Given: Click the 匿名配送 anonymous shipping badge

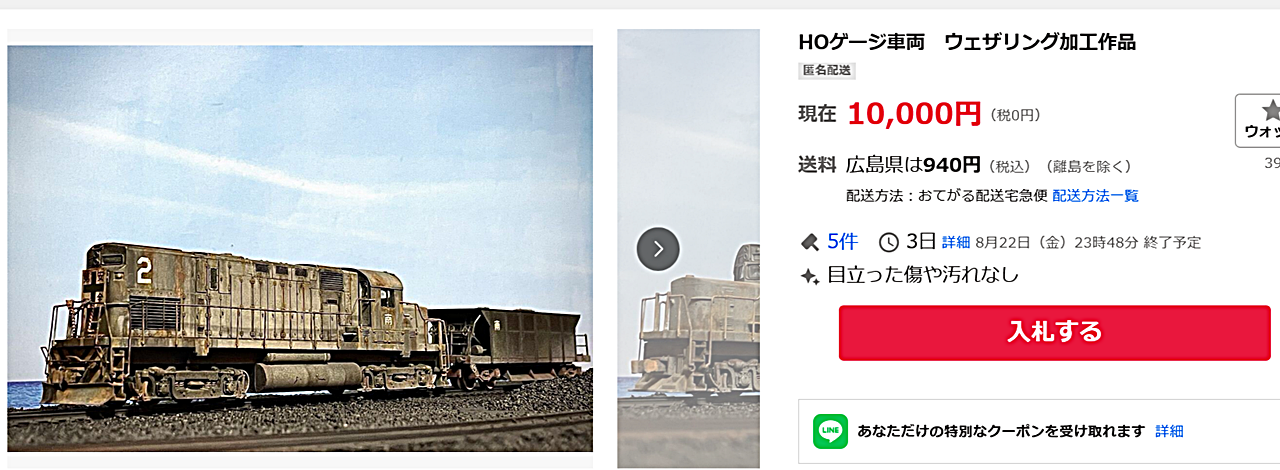Looking at the screenshot, I should click(827, 71).
